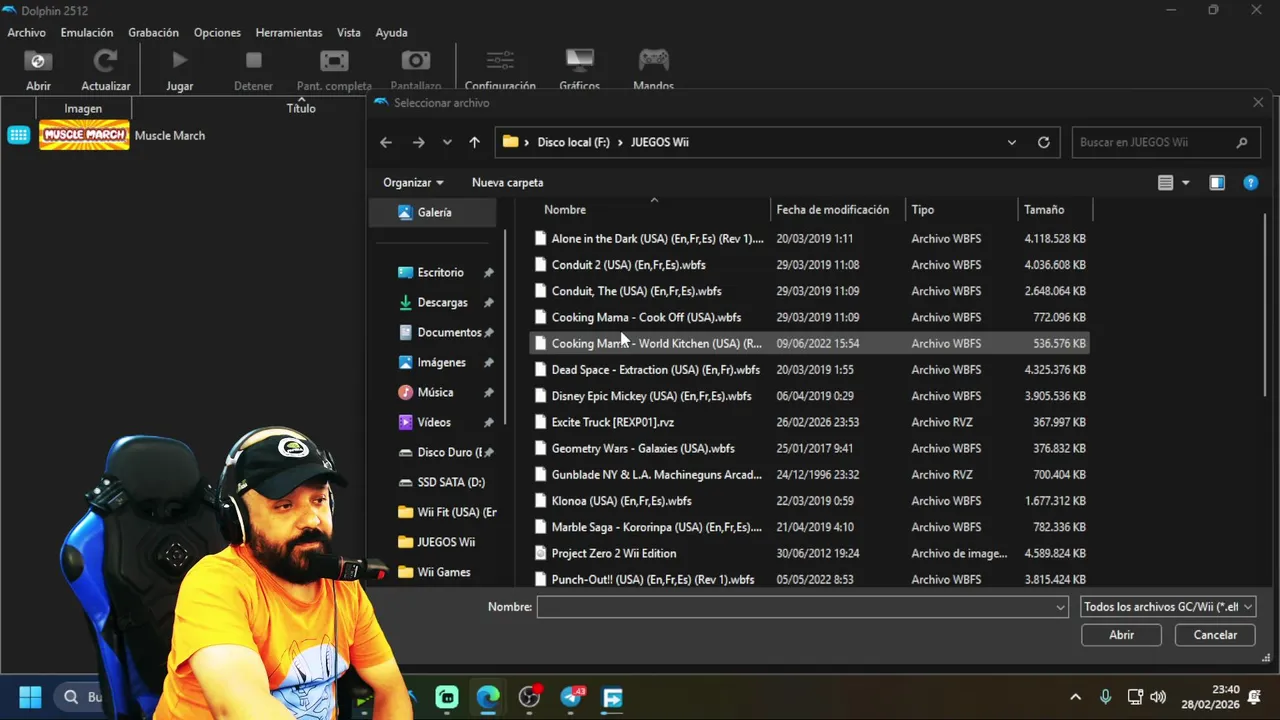Open Wii Games folder in sidebar
The image size is (1280, 720).
(444, 572)
